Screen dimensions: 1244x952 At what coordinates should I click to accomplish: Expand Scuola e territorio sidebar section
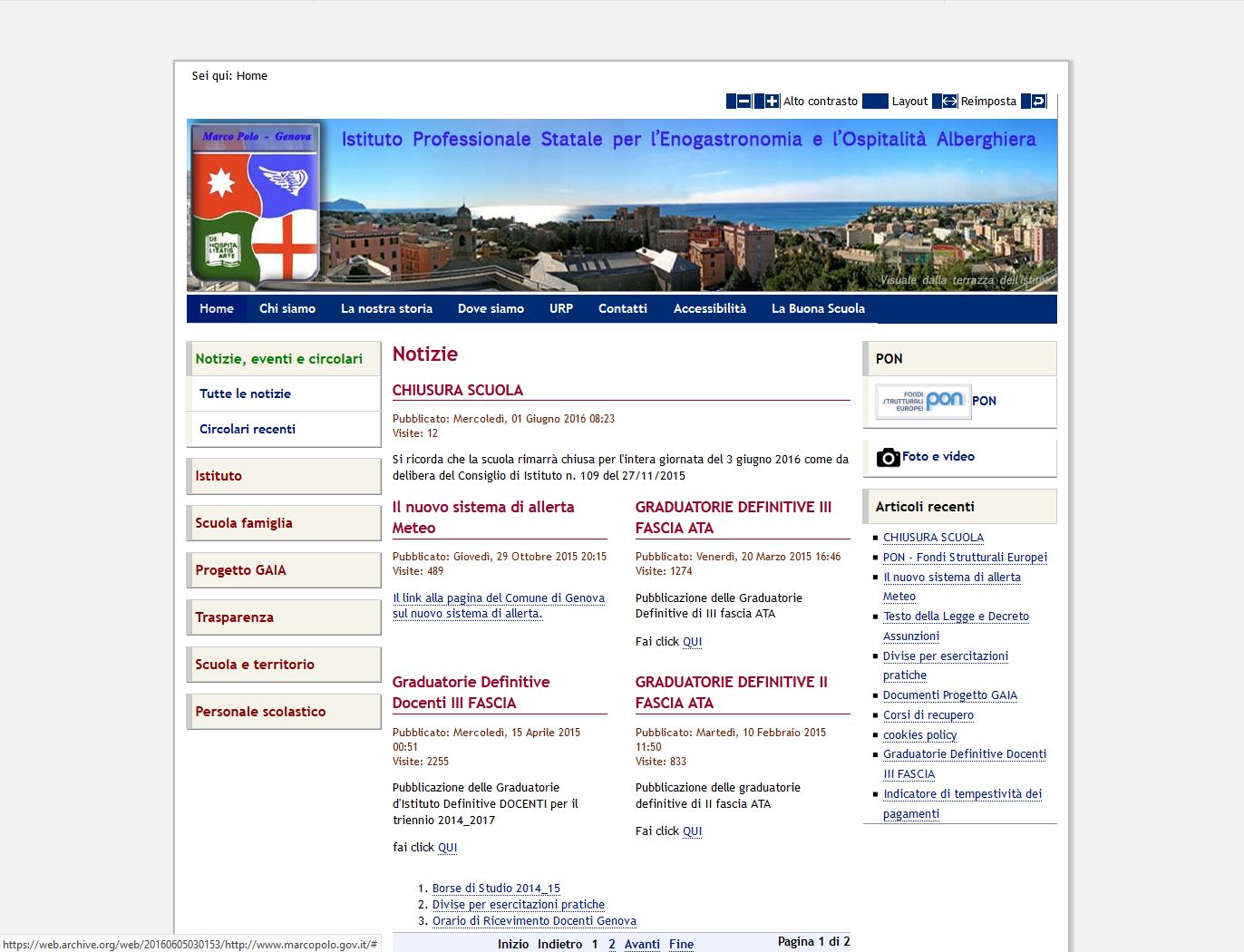[x=284, y=664]
